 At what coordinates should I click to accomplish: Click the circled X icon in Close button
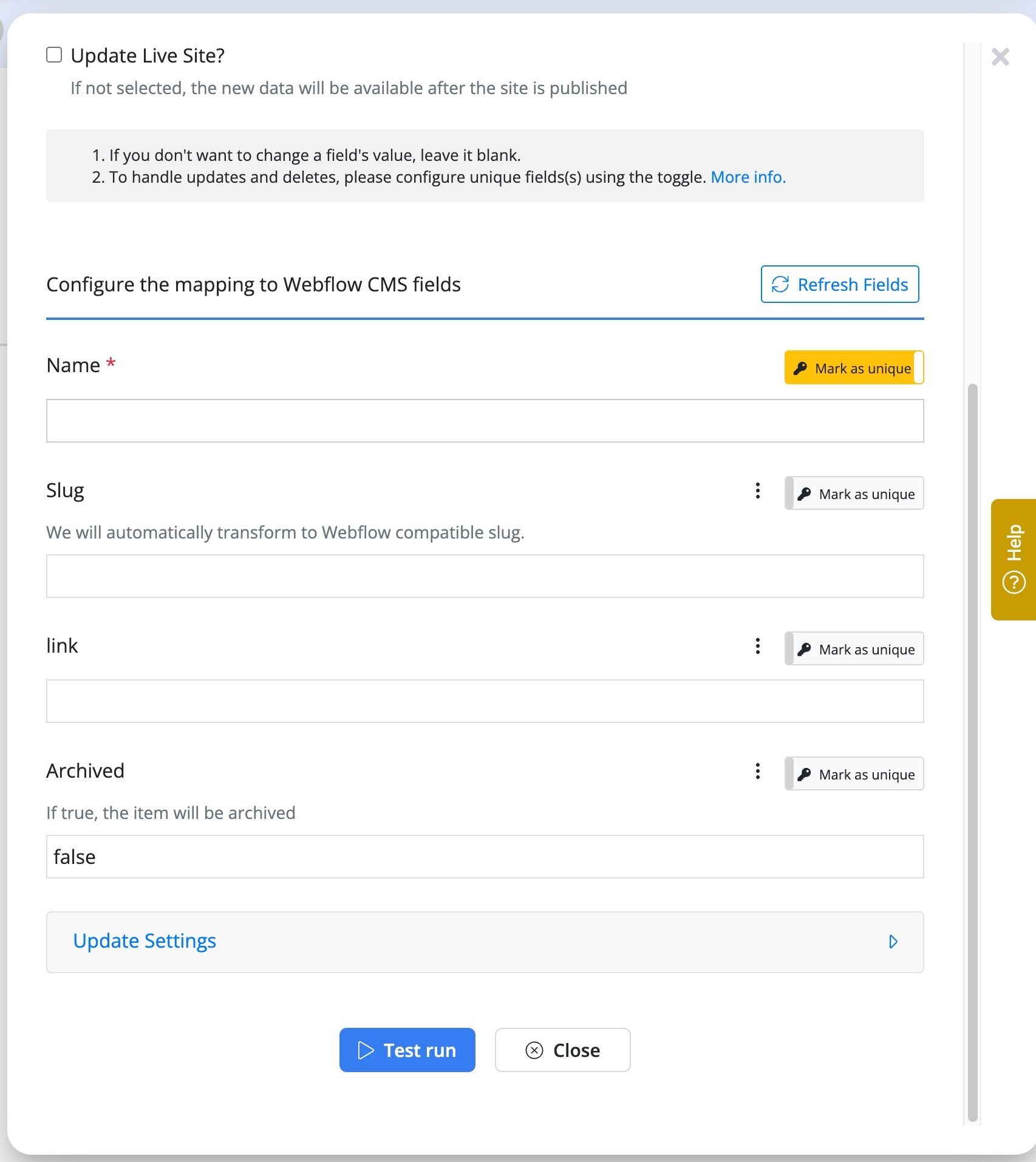point(534,1050)
